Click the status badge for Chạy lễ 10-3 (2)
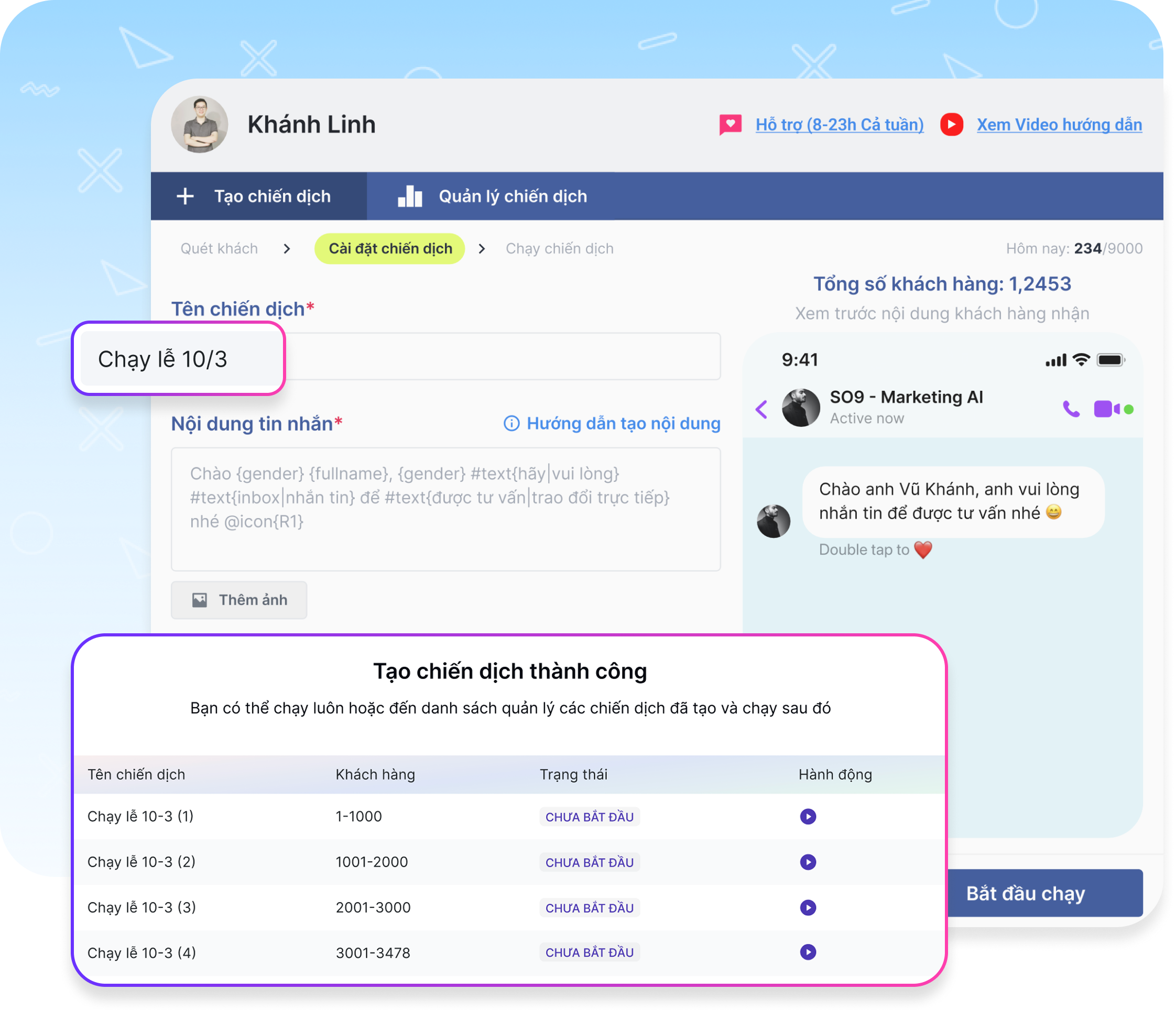This screenshot has width=1176, height=1012. (x=590, y=862)
